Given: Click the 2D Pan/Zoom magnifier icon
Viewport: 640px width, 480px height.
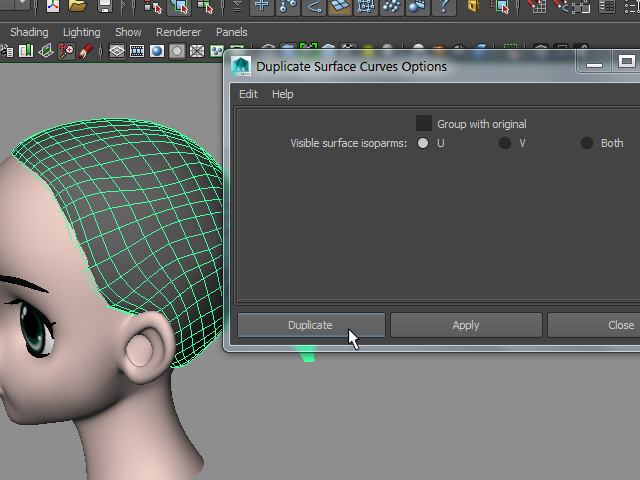Looking at the screenshot, I should [66, 51].
